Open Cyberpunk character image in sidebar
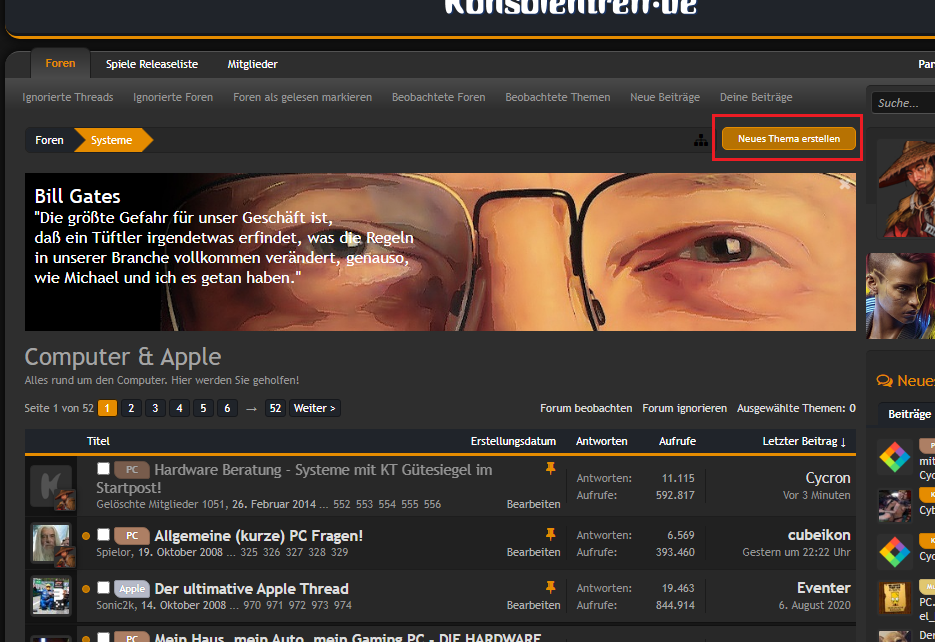Image resolution: width=935 pixels, height=642 pixels. [900, 296]
